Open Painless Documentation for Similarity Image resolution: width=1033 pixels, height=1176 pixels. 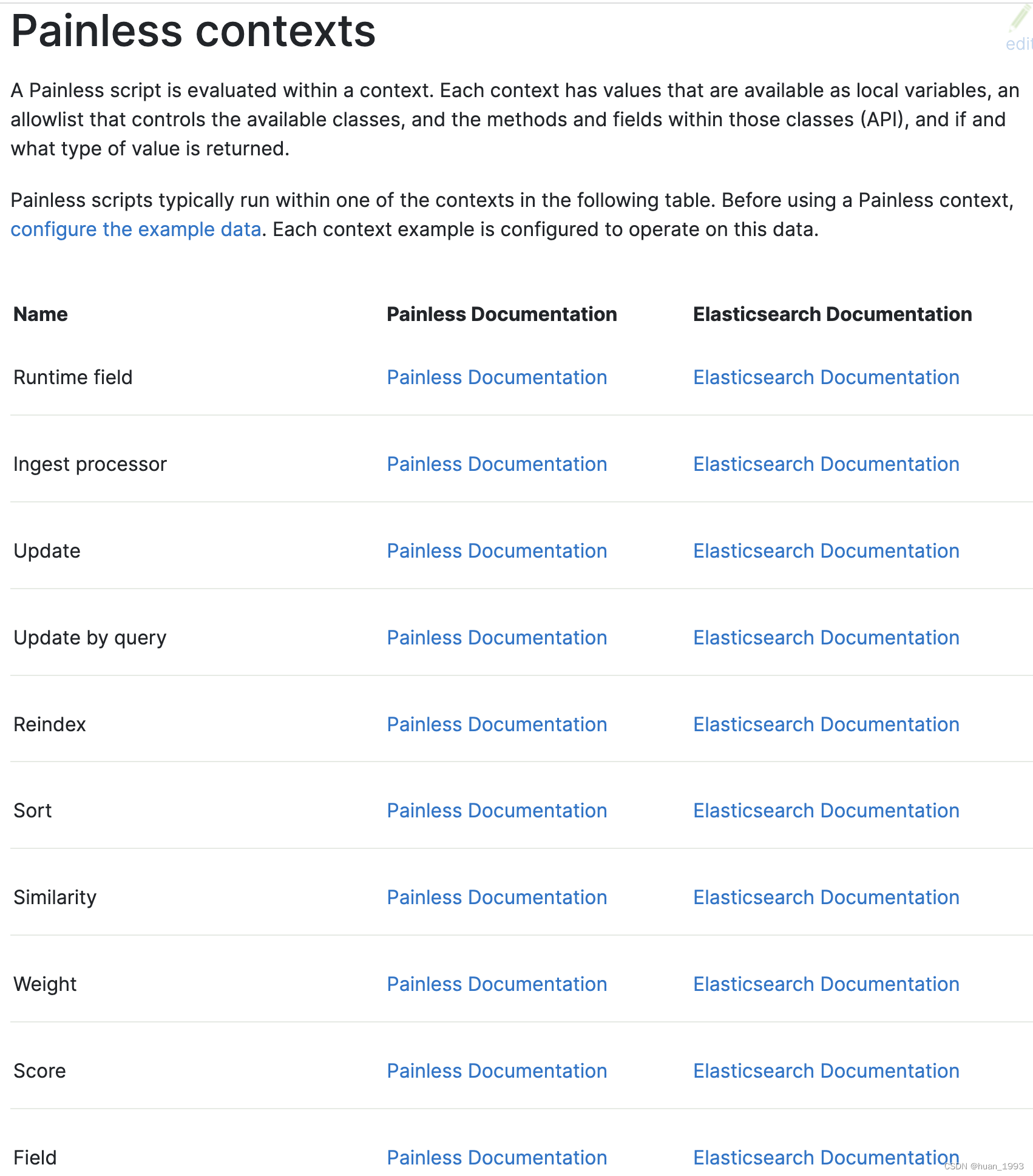496,897
